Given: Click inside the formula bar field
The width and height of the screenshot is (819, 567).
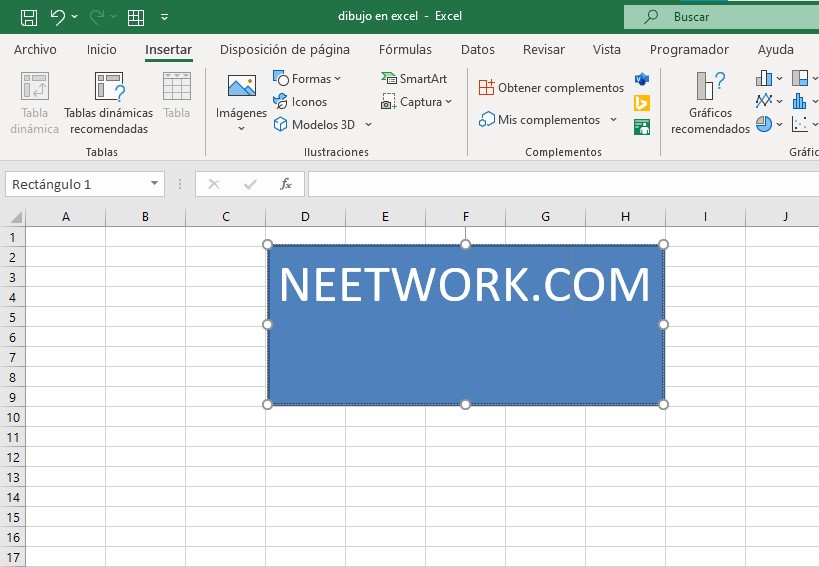Looking at the screenshot, I should [564, 184].
